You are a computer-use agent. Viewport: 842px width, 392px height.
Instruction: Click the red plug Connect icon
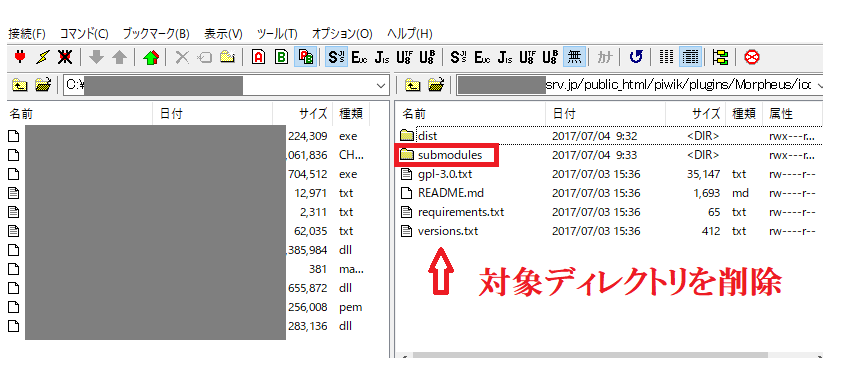pyautogui.click(x=19, y=57)
